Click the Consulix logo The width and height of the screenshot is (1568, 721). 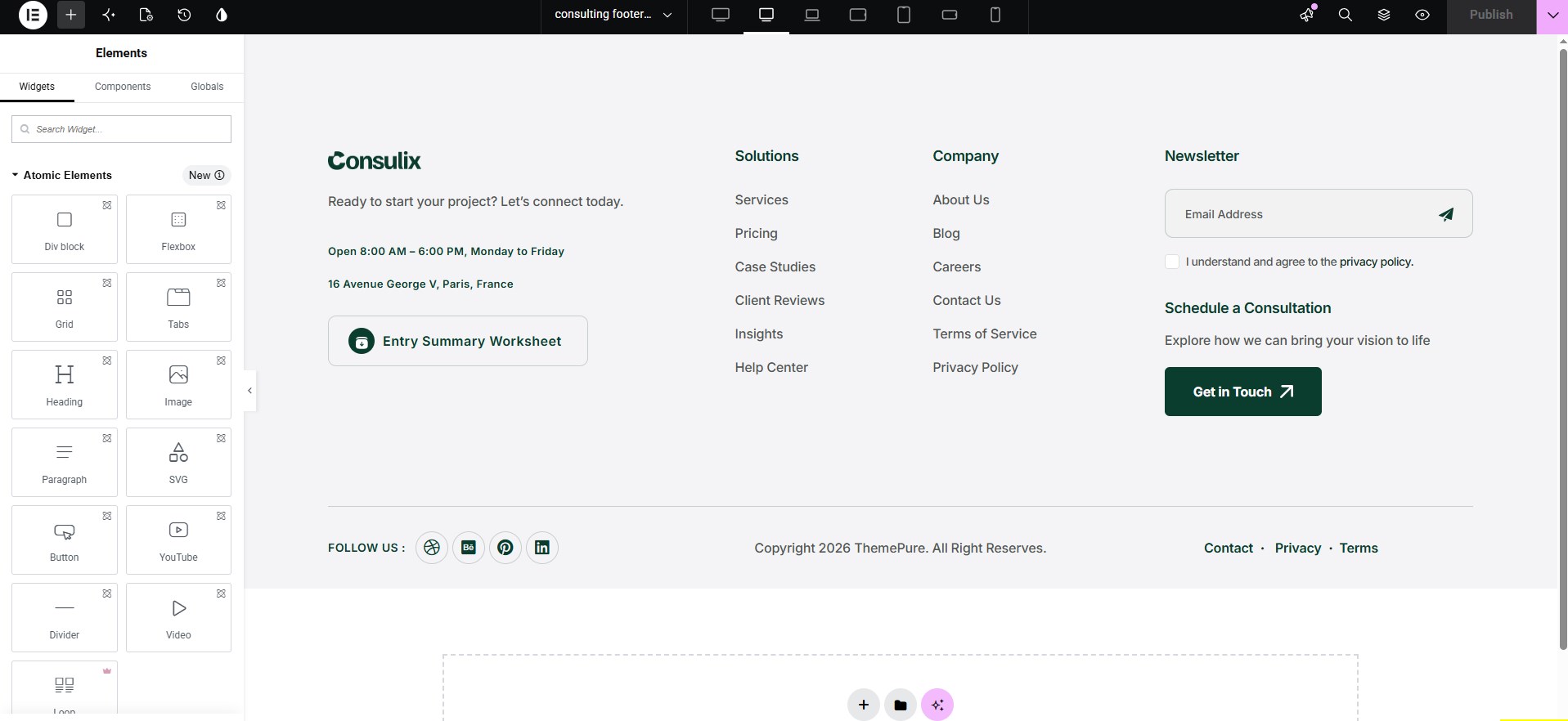point(375,160)
